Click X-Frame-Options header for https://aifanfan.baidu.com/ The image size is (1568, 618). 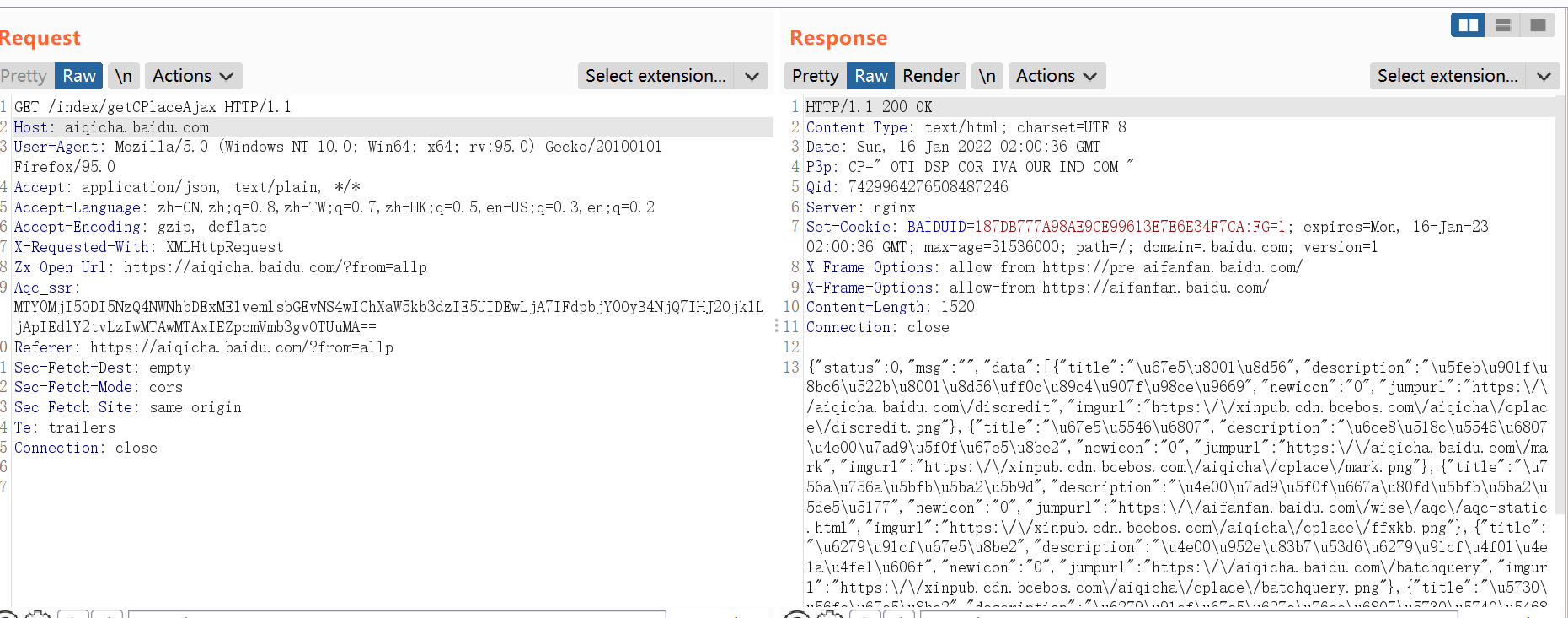point(1038,288)
